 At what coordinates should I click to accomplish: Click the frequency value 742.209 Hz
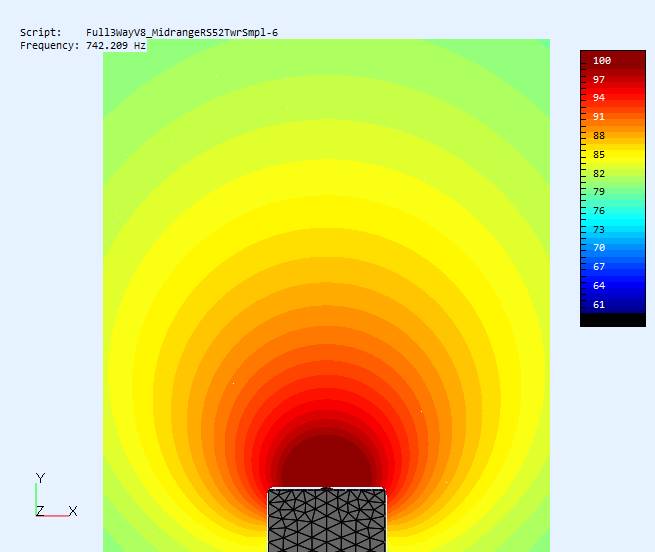[116, 46]
